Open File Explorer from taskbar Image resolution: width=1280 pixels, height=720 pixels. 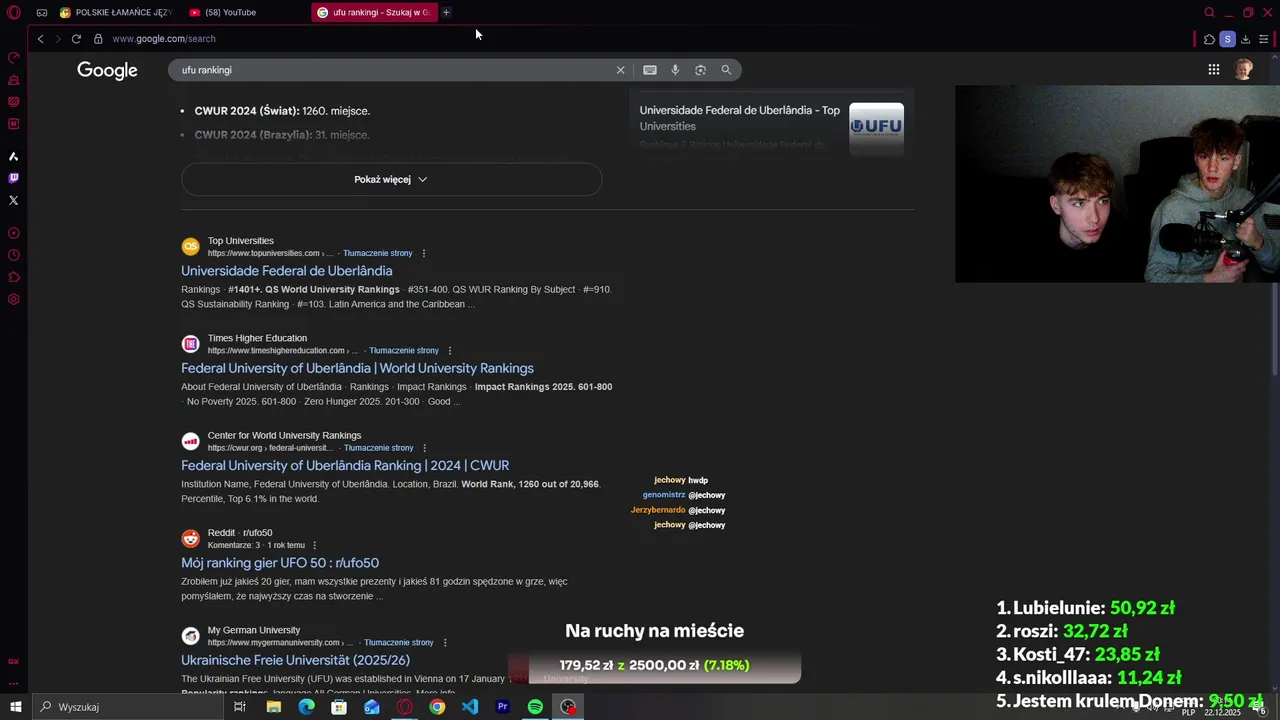point(273,707)
